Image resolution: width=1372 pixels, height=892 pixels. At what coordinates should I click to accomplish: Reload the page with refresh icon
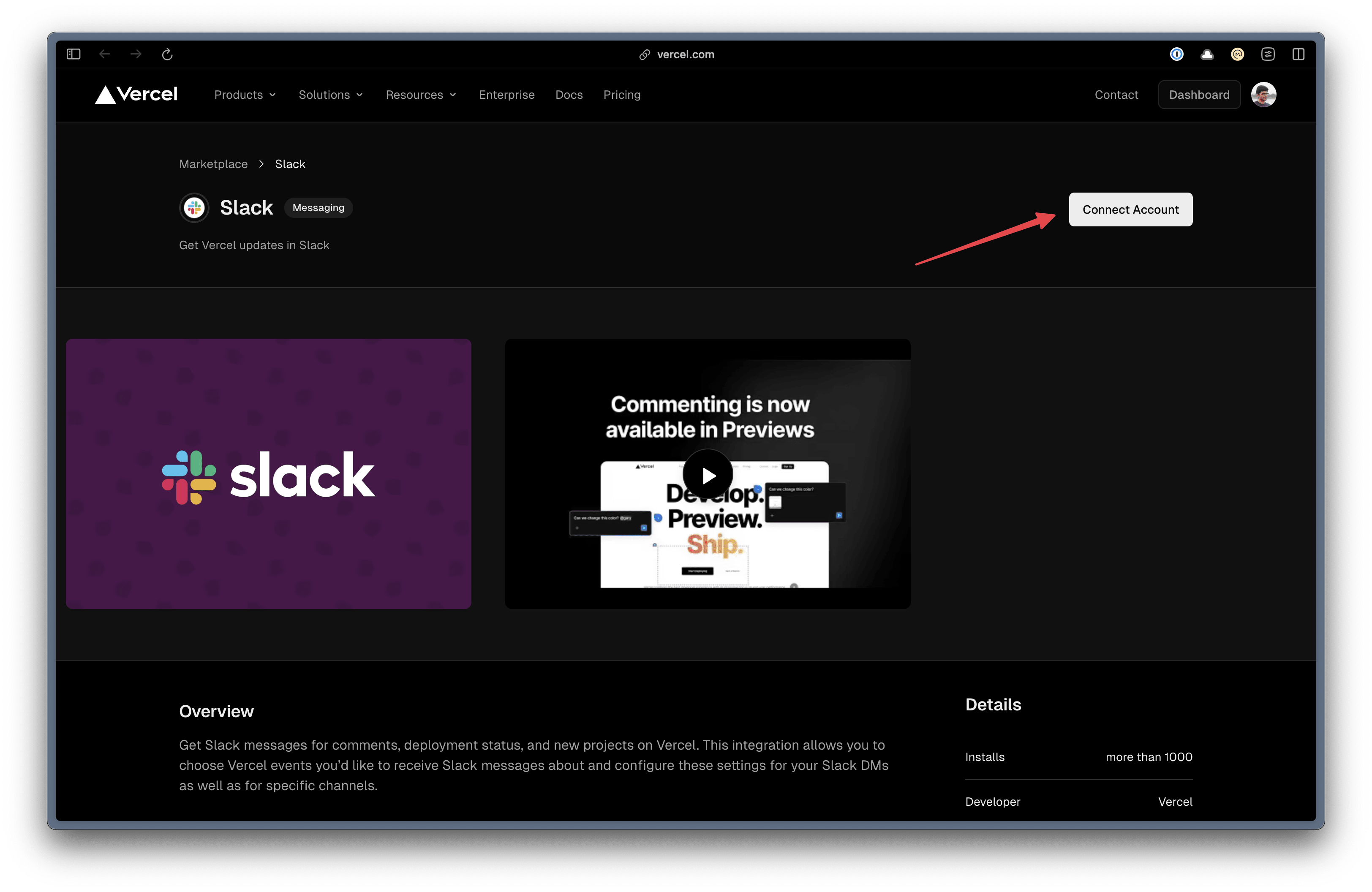[x=167, y=54]
